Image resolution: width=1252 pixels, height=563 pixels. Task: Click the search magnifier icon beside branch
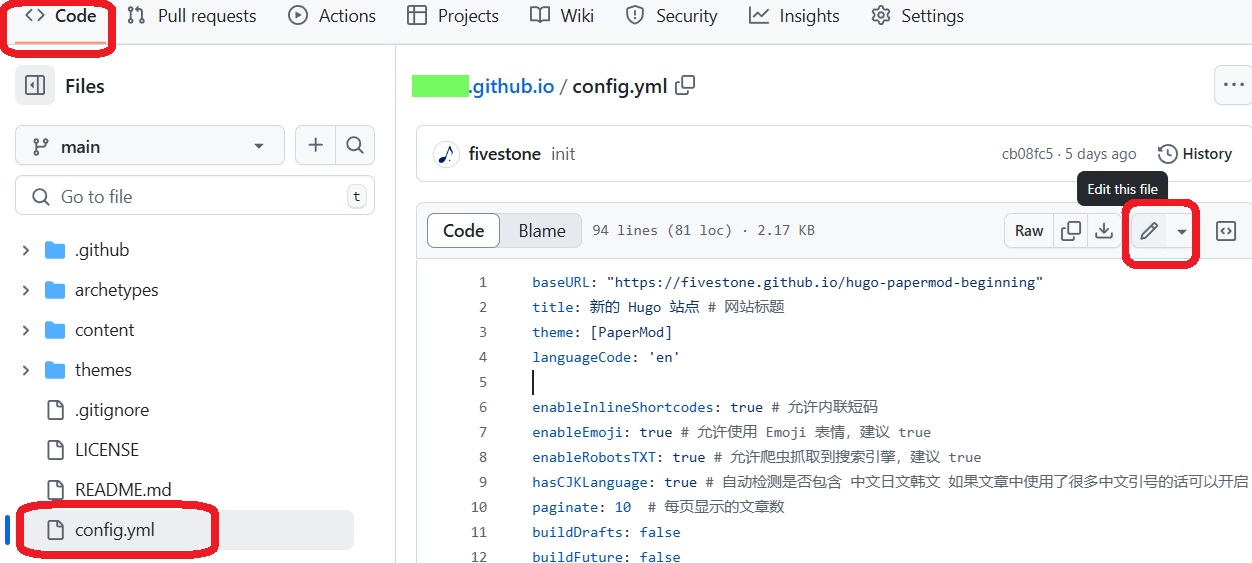coord(354,146)
